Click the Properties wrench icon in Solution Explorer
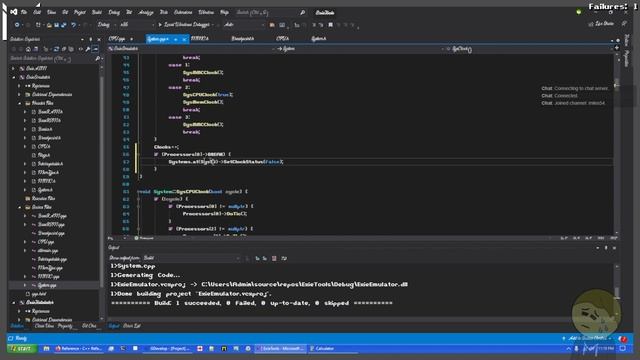Image resolution: width=640 pixels, height=360 pixels. pos(88,49)
